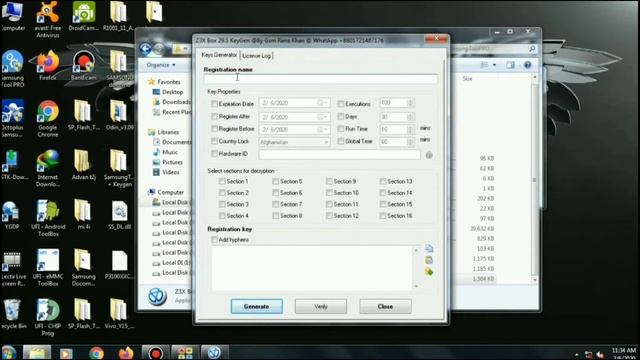Click the paste icon beside Registration key box

(429, 260)
